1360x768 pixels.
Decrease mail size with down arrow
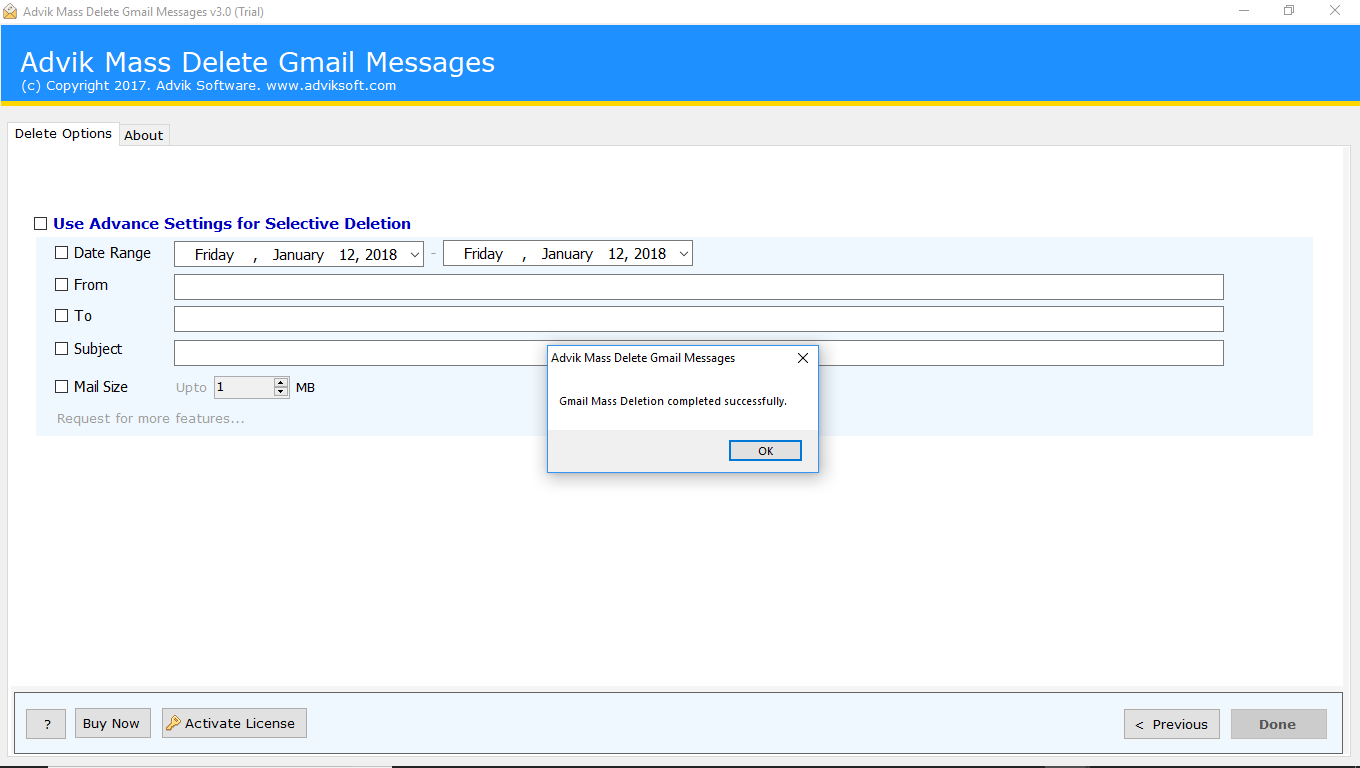coord(281,392)
